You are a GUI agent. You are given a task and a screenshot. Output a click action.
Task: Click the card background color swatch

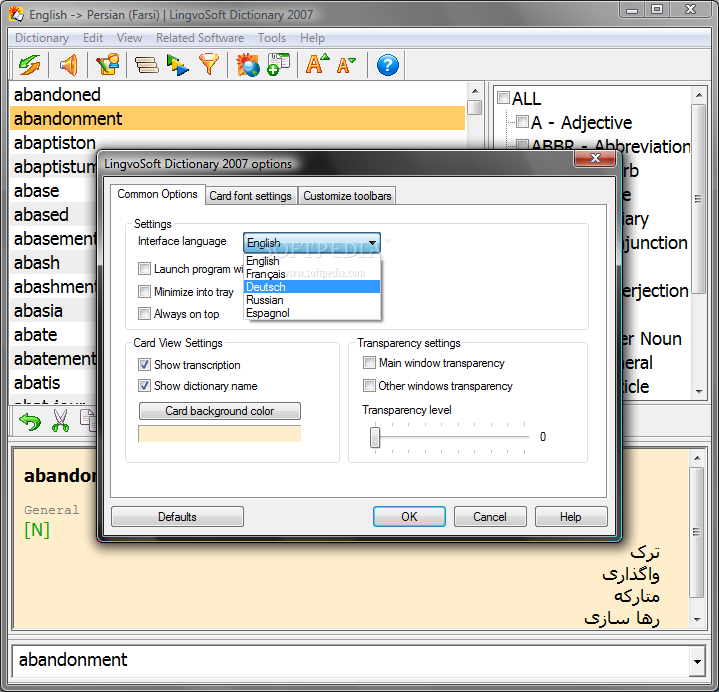[220, 433]
